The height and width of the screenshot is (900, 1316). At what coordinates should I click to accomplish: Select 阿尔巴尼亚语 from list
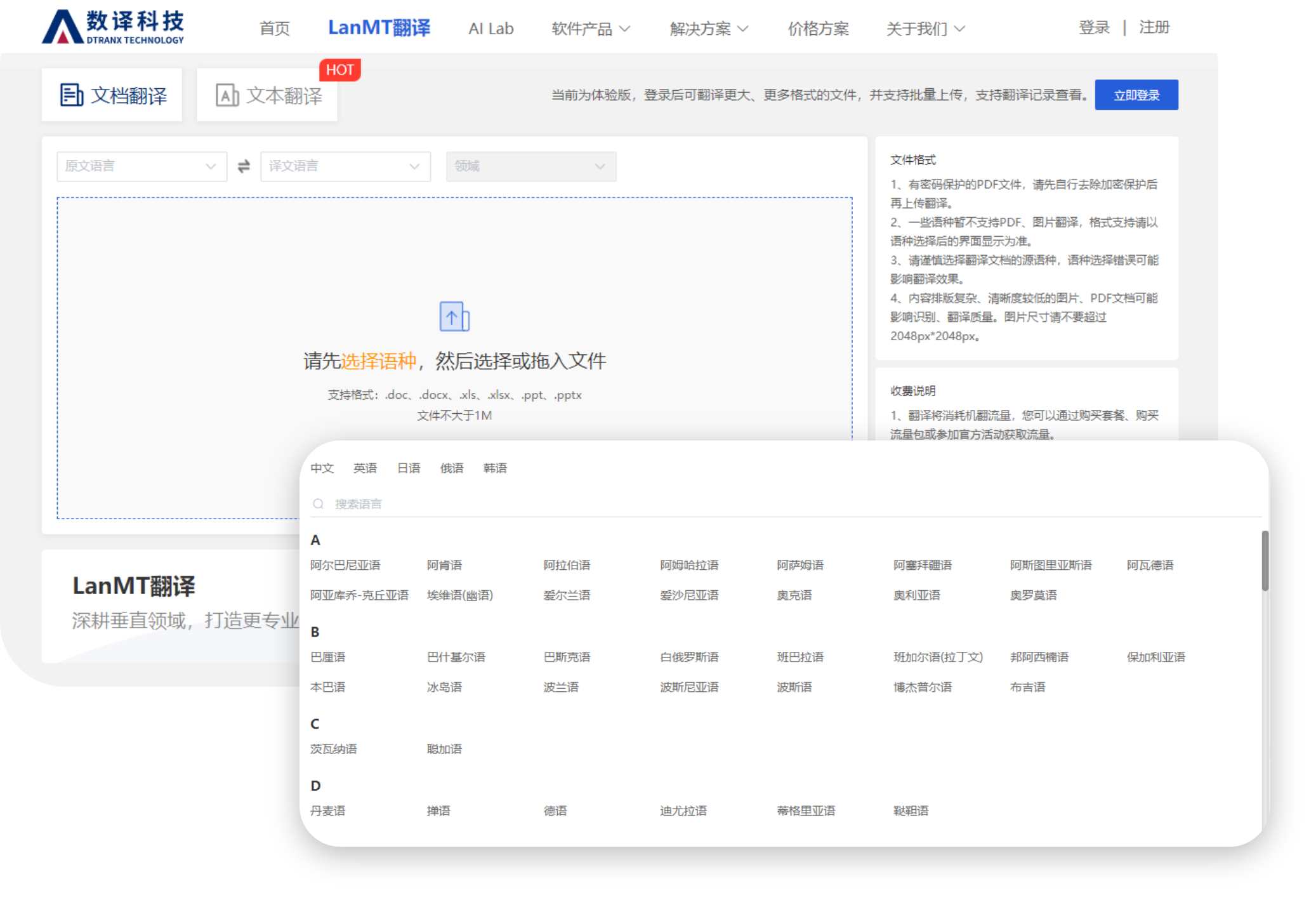345,565
